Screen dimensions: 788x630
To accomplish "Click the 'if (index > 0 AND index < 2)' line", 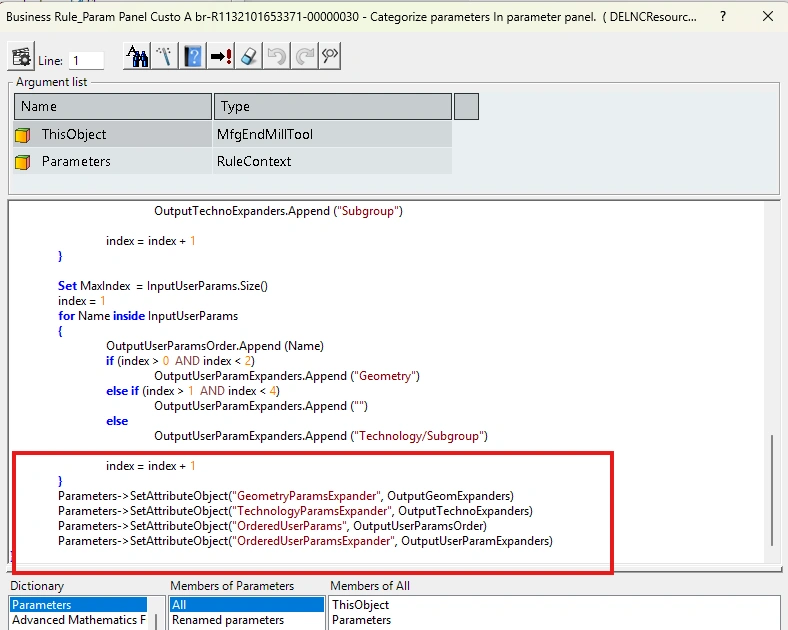I will pos(180,361).
